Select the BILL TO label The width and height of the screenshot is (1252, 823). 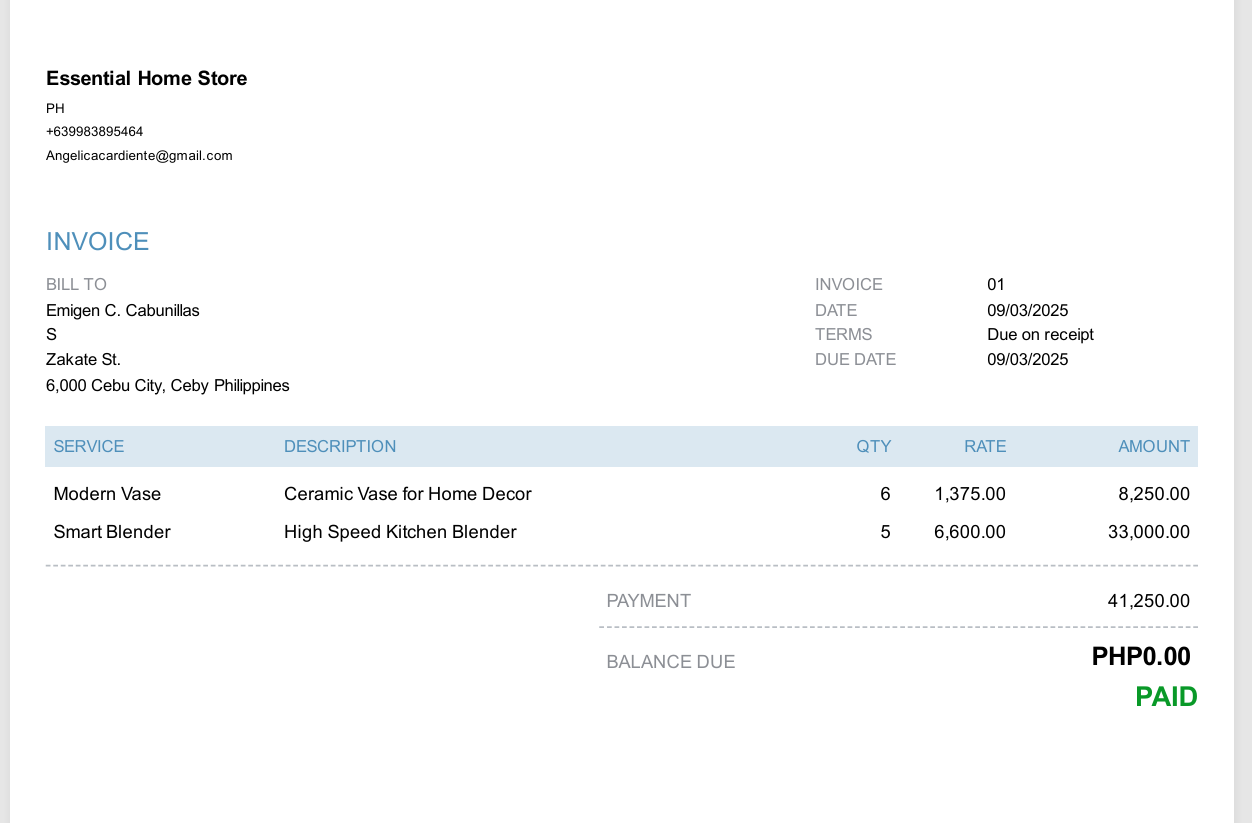[x=76, y=285]
